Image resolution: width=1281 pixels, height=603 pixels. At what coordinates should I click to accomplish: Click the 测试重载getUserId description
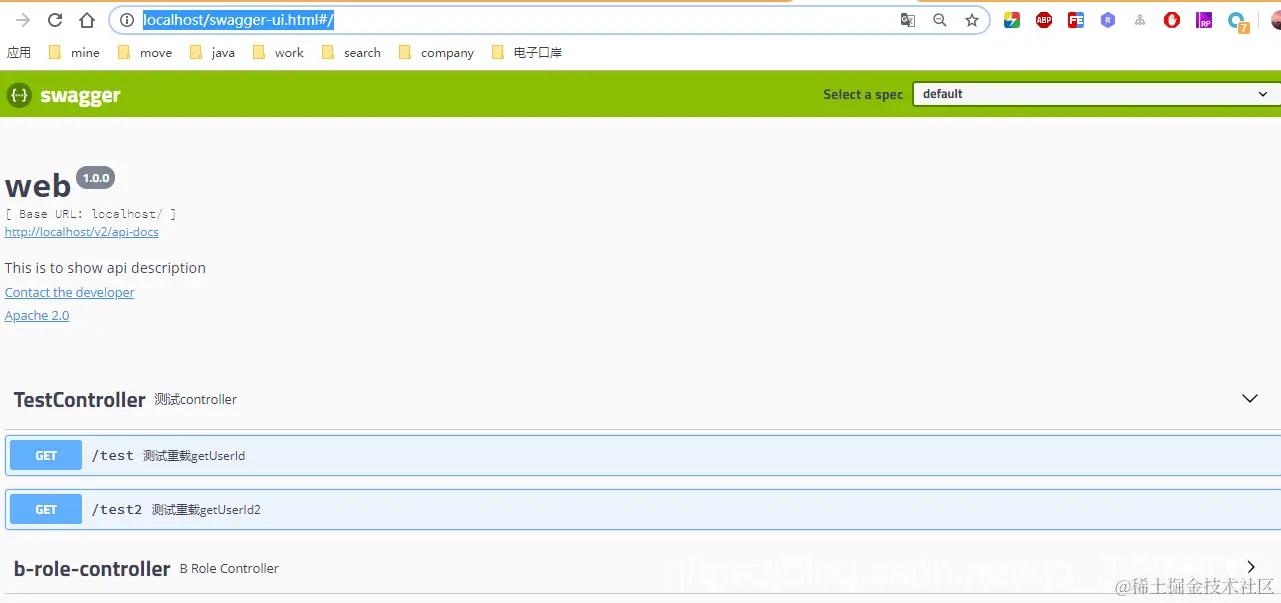(x=194, y=455)
